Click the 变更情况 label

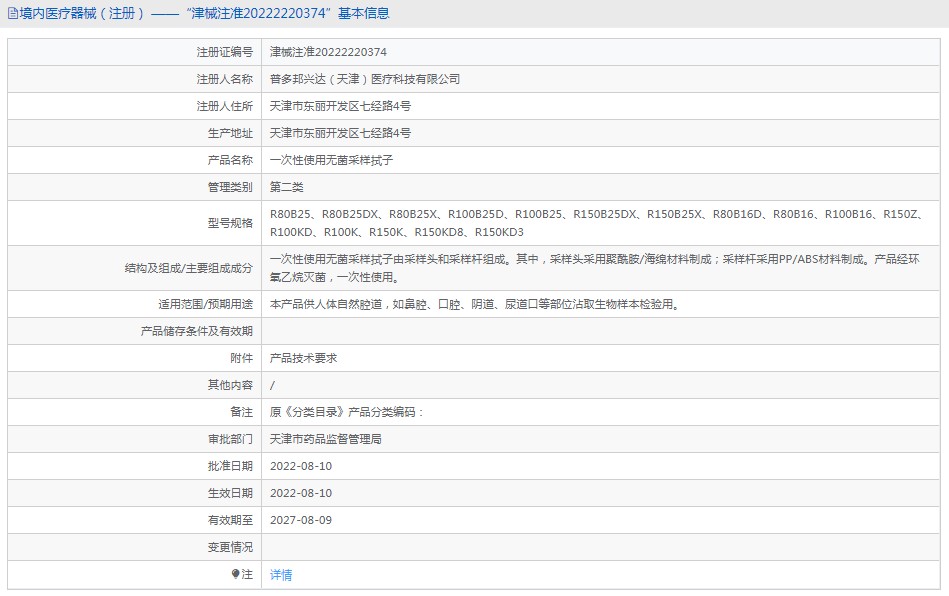[230, 547]
